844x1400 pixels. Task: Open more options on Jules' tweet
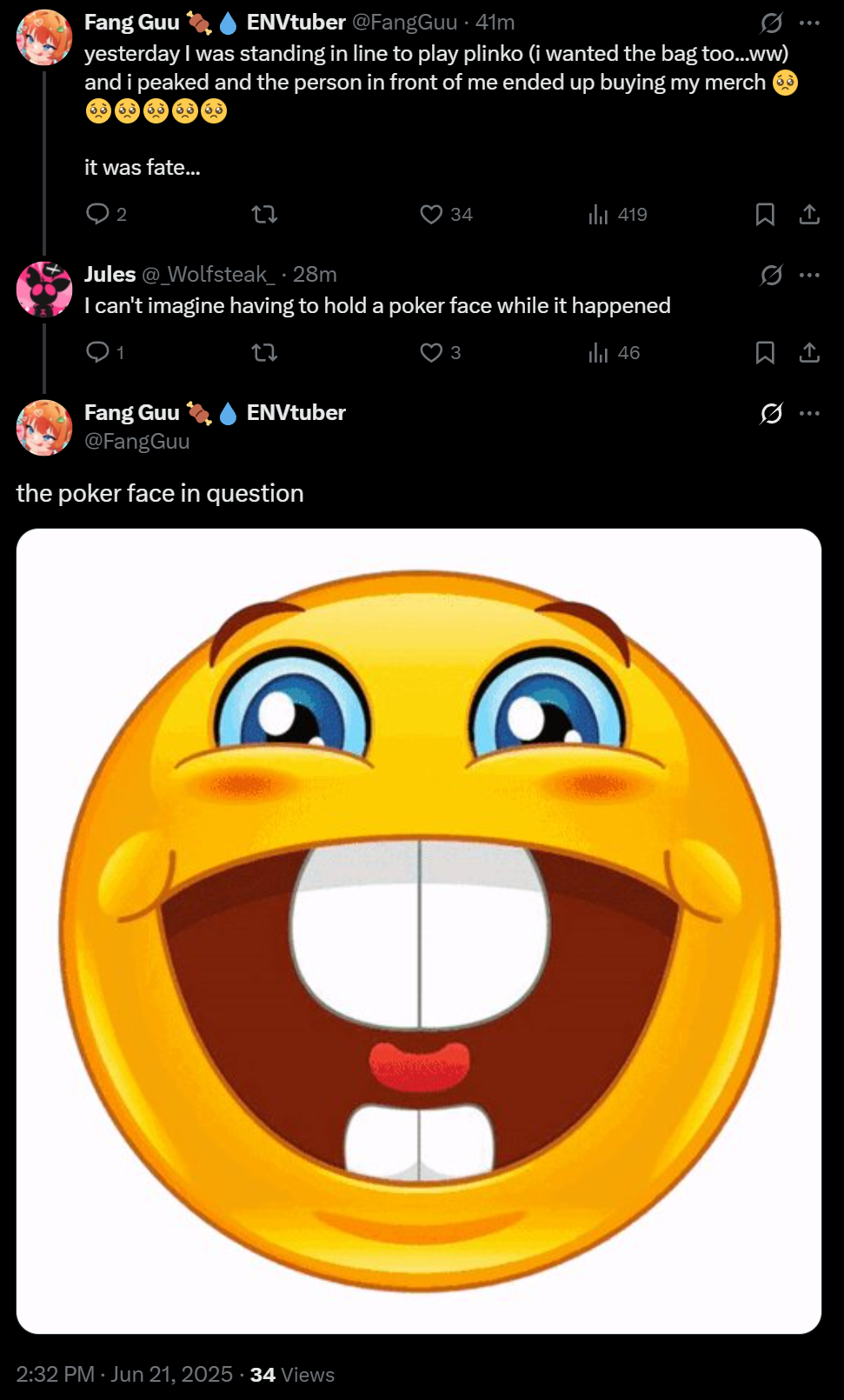pyautogui.click(x=809, y=275)
